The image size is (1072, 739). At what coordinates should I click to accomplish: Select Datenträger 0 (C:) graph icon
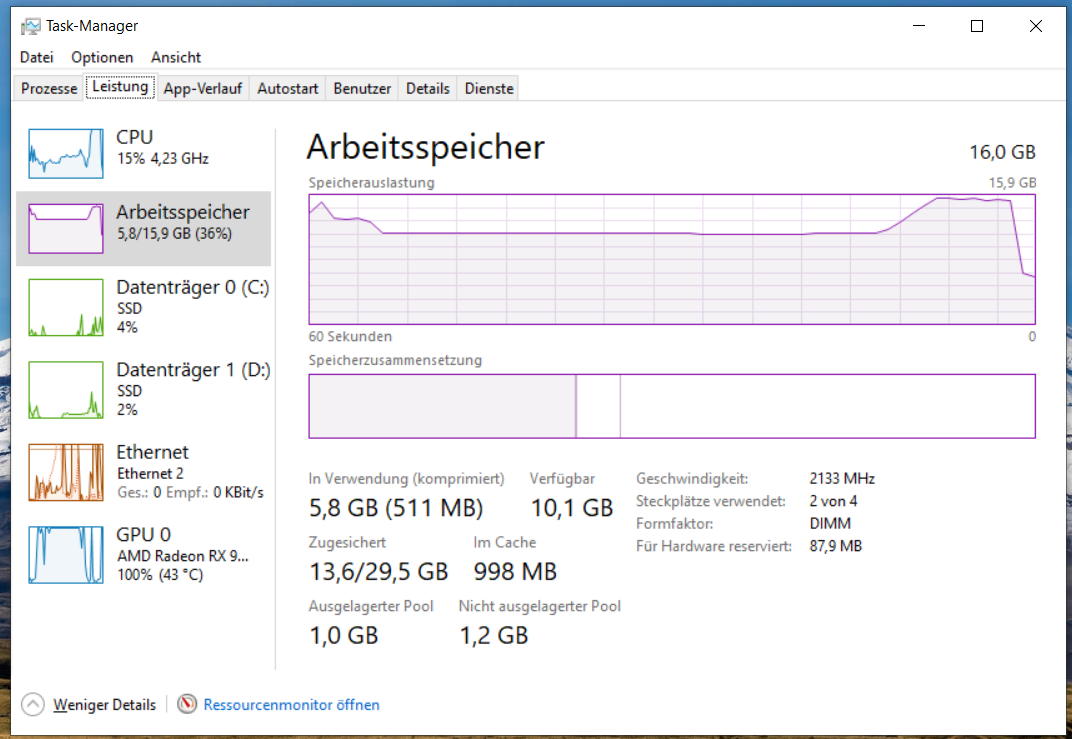(66, 308)
